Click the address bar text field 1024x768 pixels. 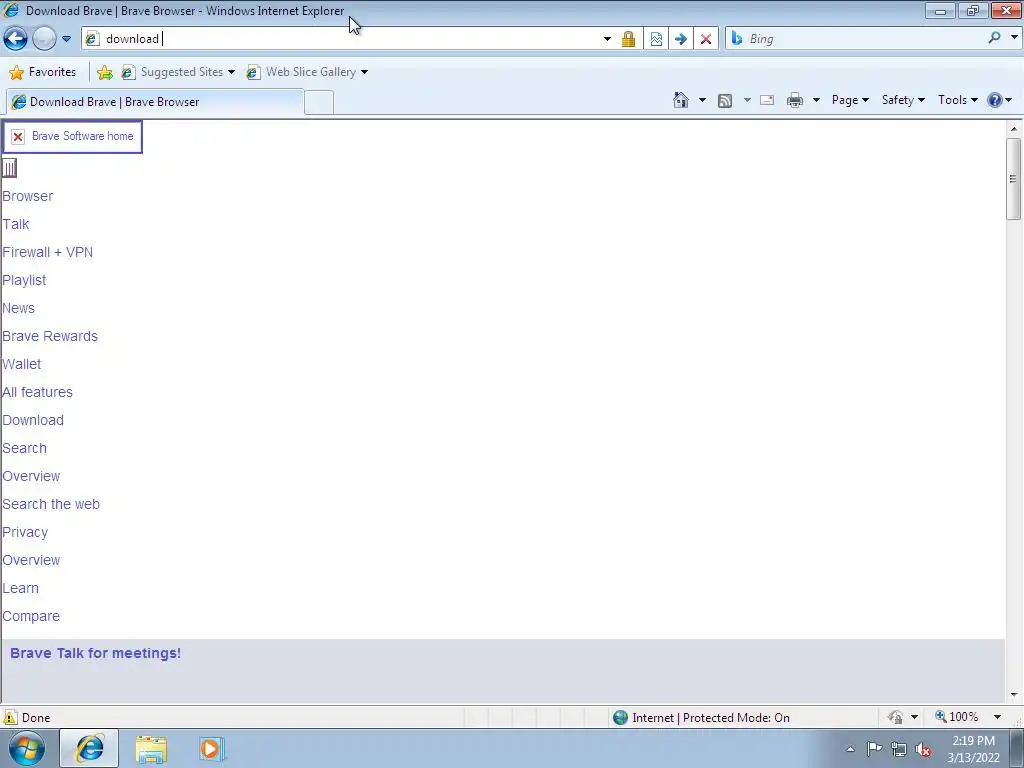(349, 39)
